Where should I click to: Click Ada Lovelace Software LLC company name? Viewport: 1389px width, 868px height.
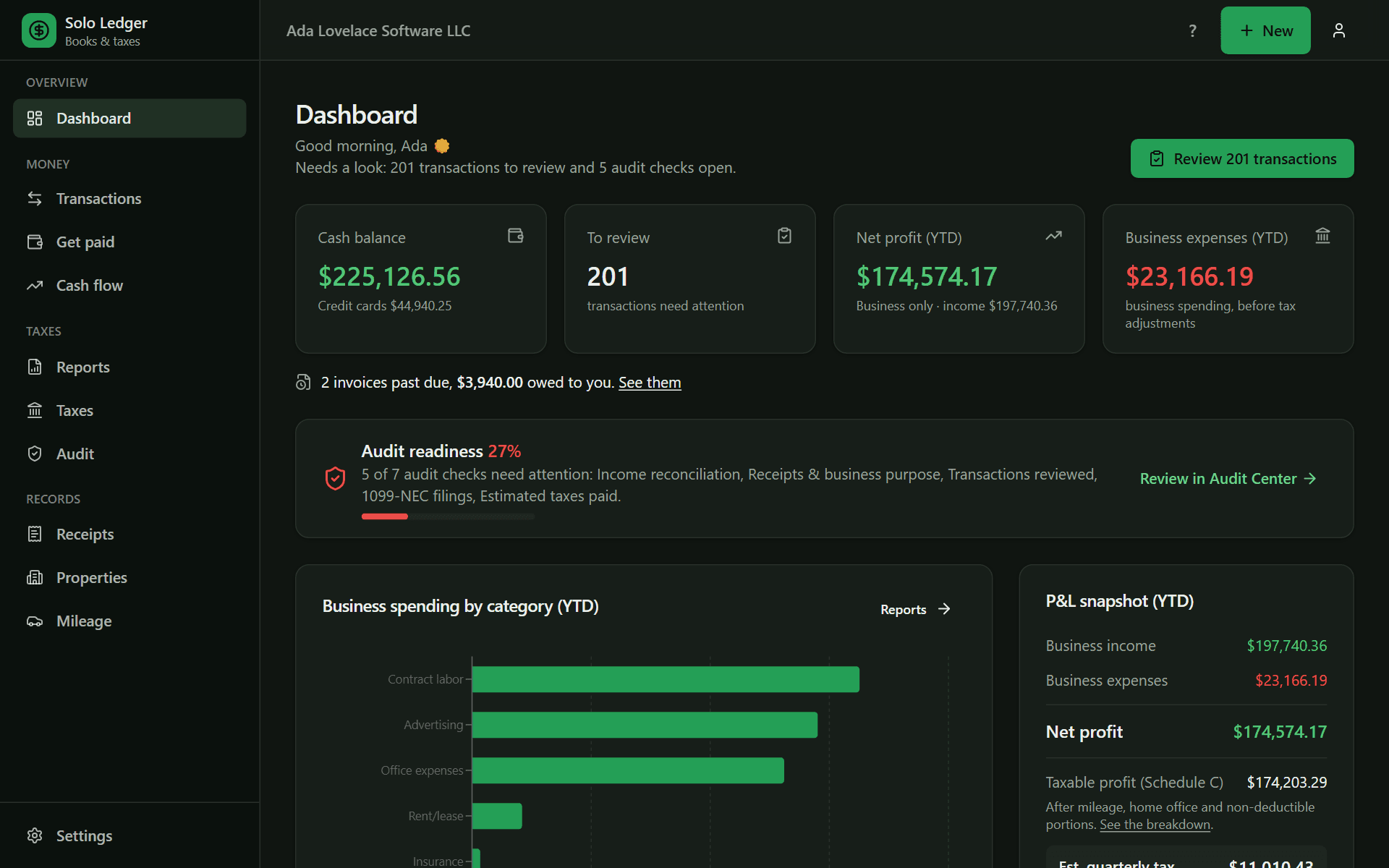[x=378, y=30]
